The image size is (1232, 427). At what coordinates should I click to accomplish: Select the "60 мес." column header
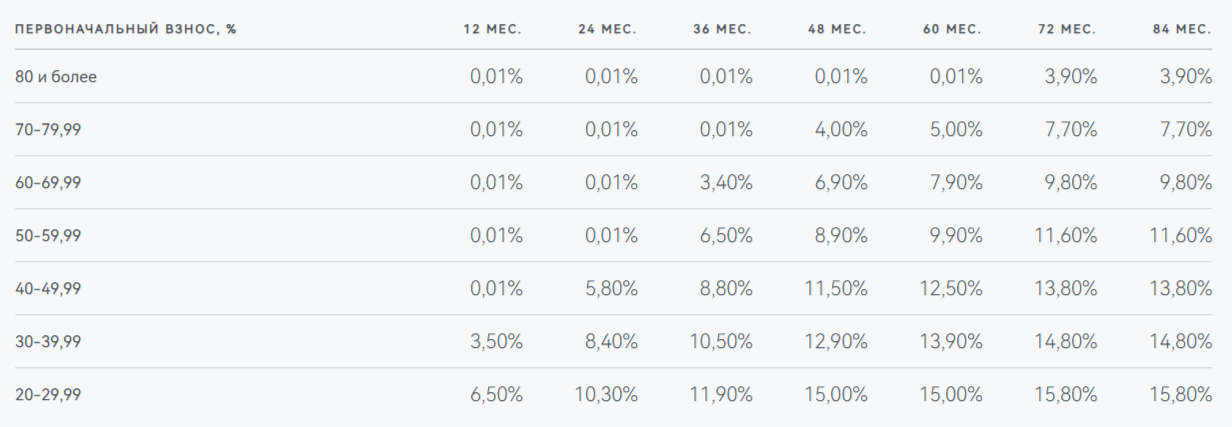[x=952, y=29]
